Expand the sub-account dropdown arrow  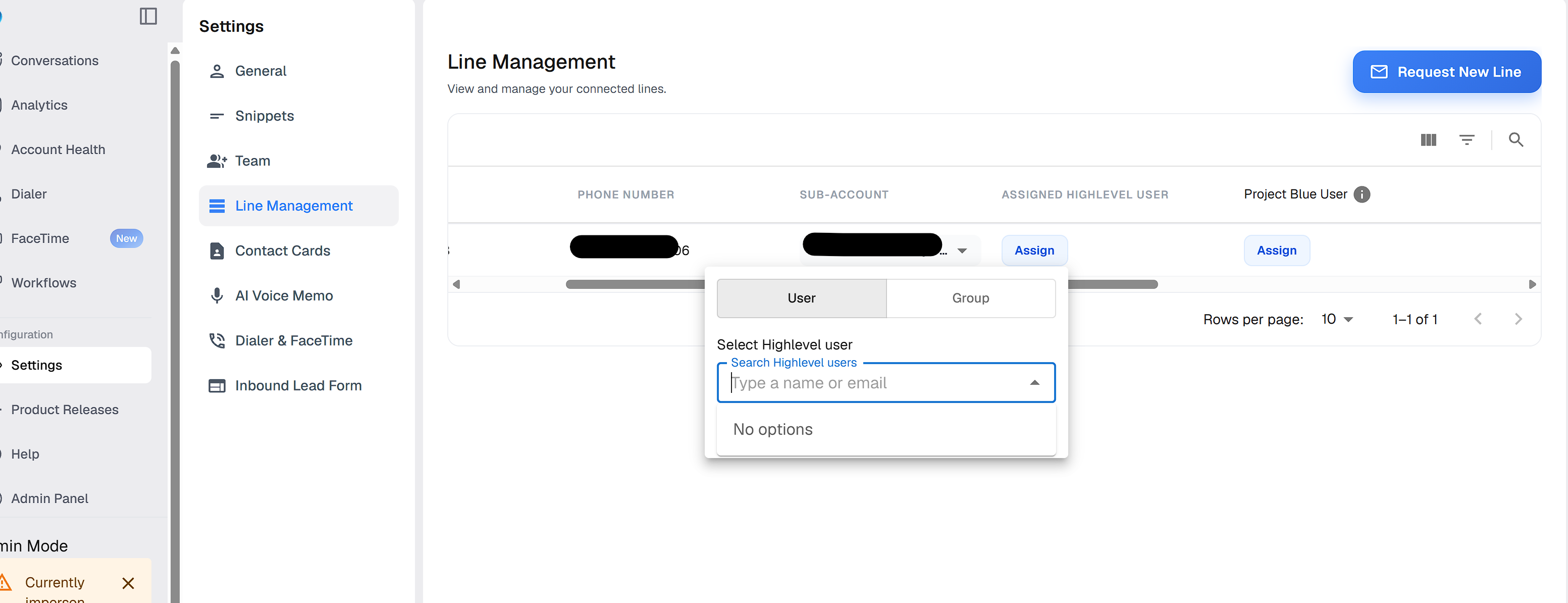point(962,251)
